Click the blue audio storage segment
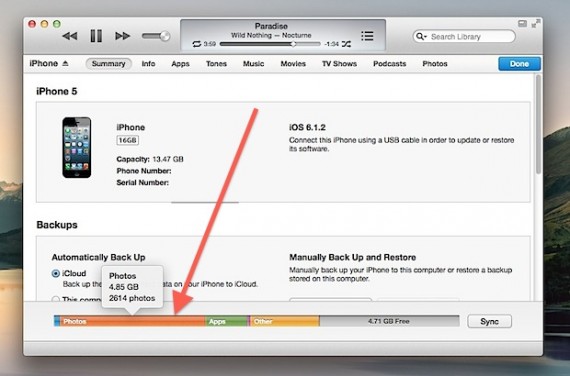Viewport: 570px width, 376px height. pyautogui.click(x=57, y=321)
